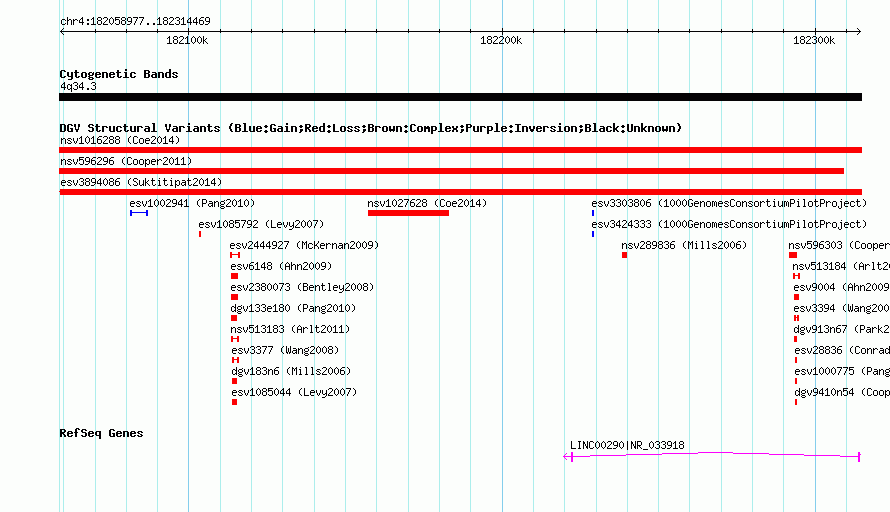
Task: Click the red bar of nsv1027628
Action: (408, 213)
